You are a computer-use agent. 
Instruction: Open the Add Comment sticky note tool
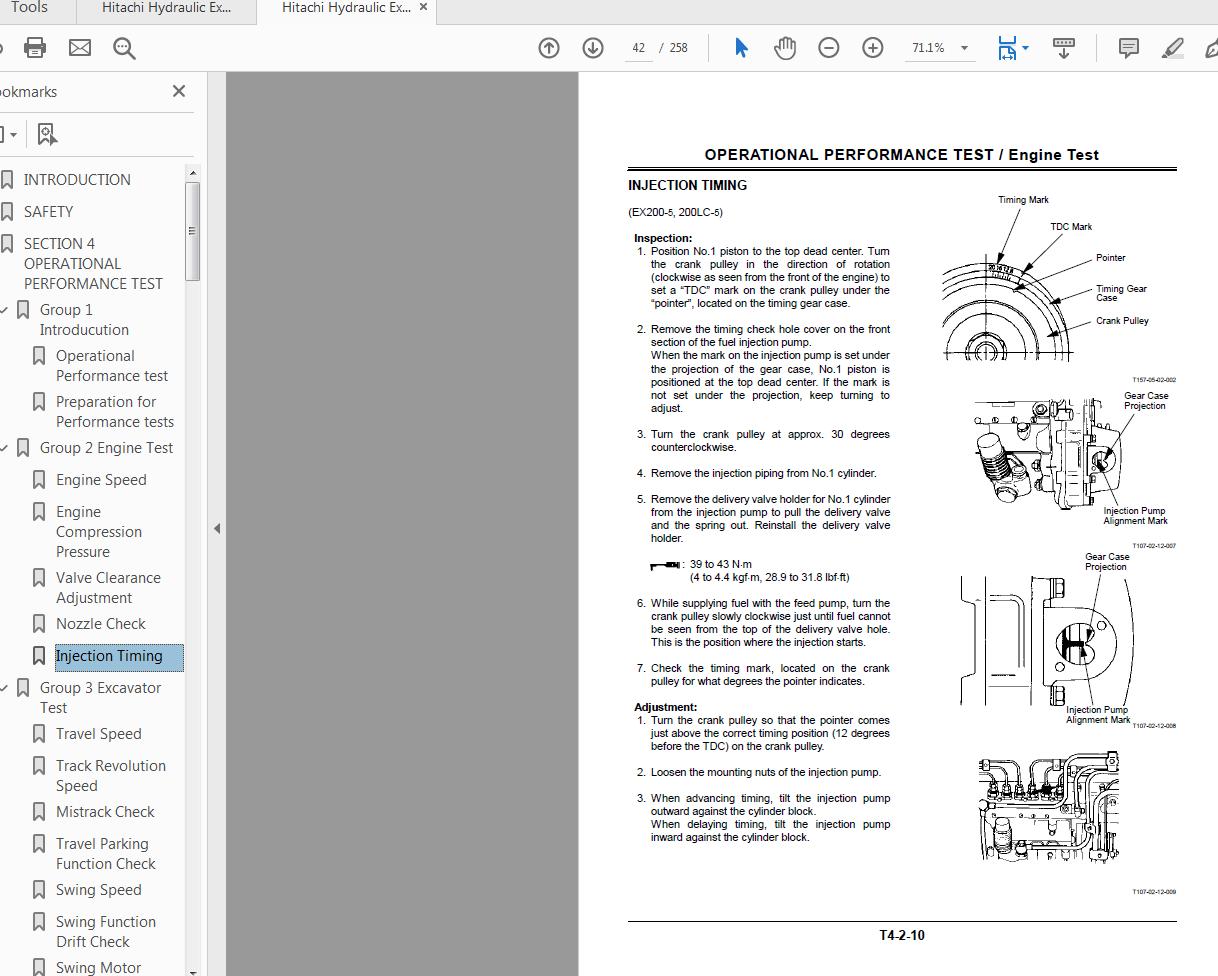pyautogui.click(x=1128, y=47)
